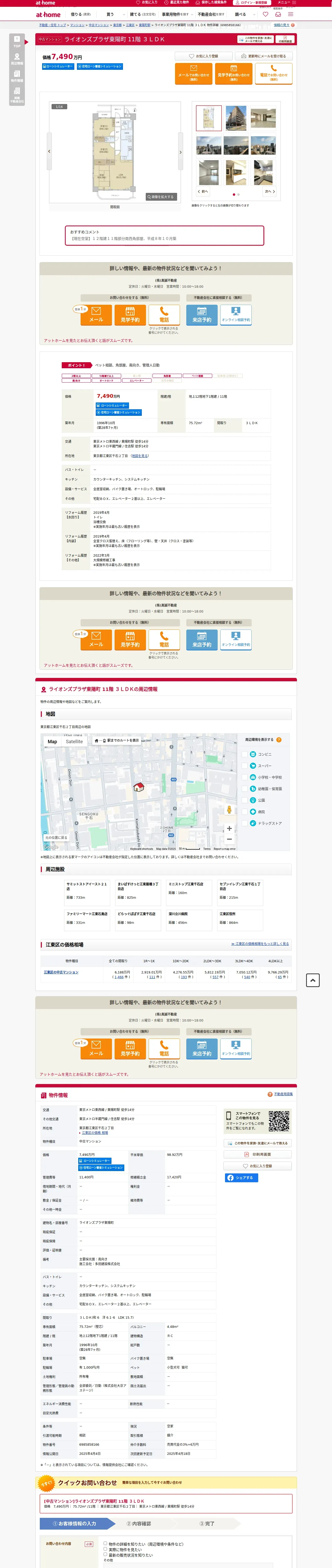
Task: Click 更新時にメールを受け取る button
Action: coord(264,56)
